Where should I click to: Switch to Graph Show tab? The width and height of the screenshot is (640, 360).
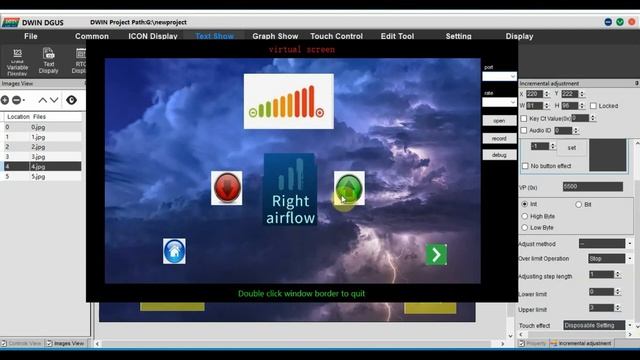[275, 36]
